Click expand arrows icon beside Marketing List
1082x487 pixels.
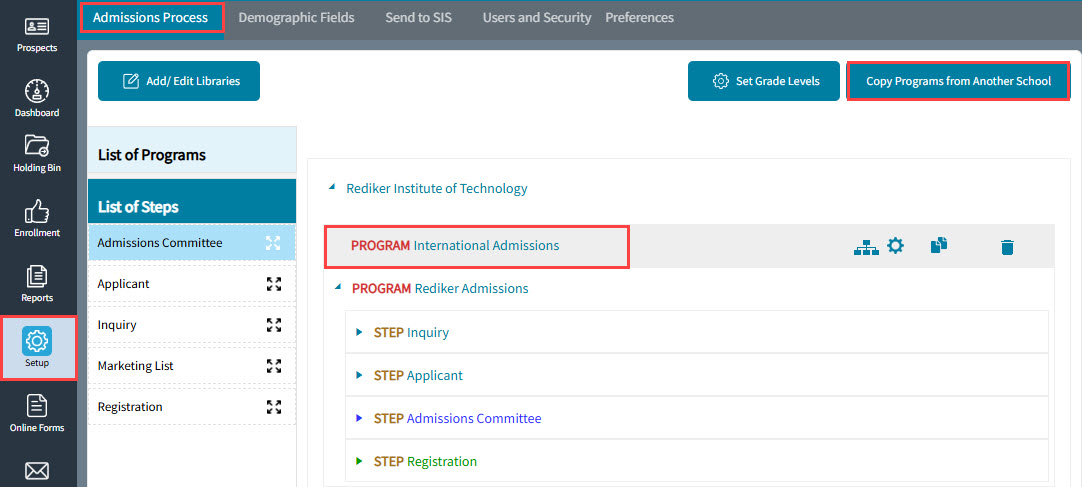click(x=274, y=366)
